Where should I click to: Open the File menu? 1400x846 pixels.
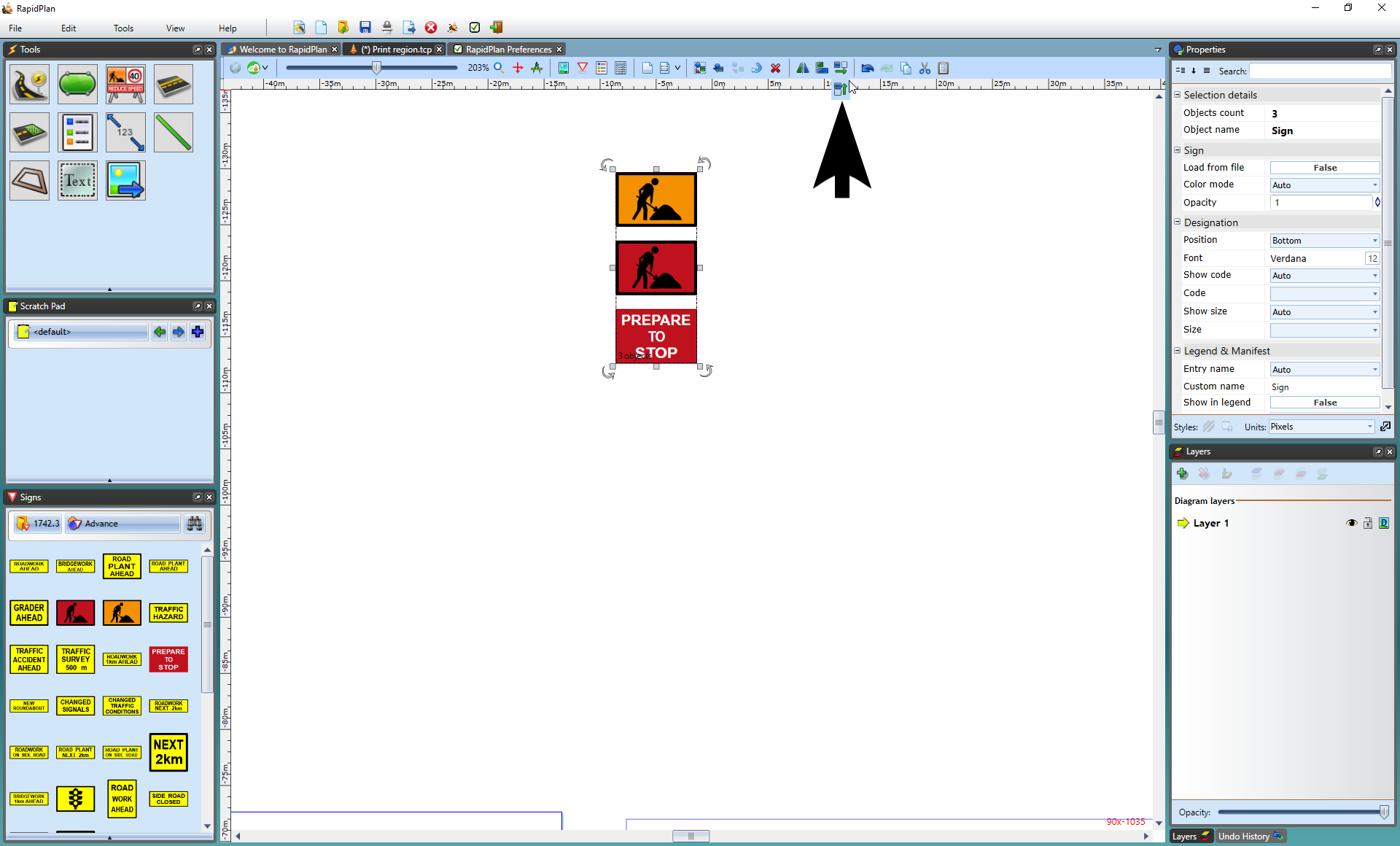pyautogui.click(x=15, y=28)
